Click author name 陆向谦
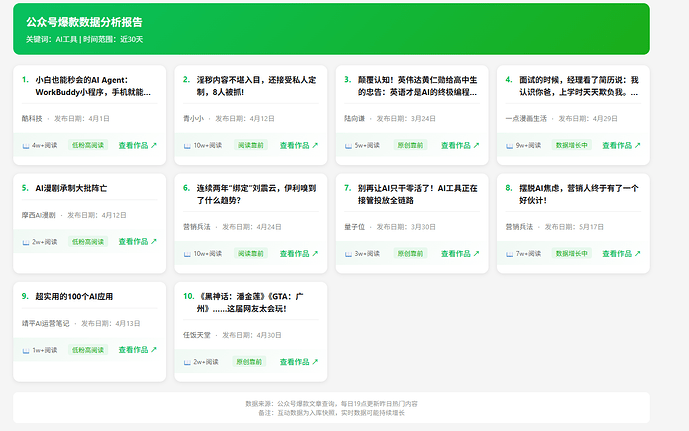This screenshot has height=431, width=689. (x=355, y=119)
